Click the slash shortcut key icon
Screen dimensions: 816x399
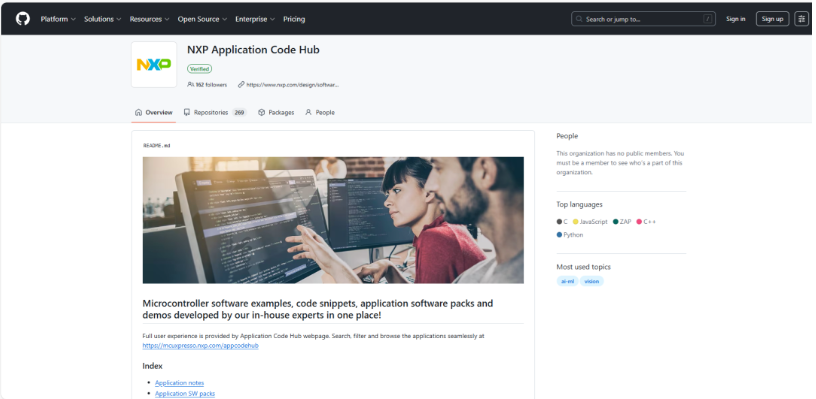pyautogui.click(x=707, y=19)
